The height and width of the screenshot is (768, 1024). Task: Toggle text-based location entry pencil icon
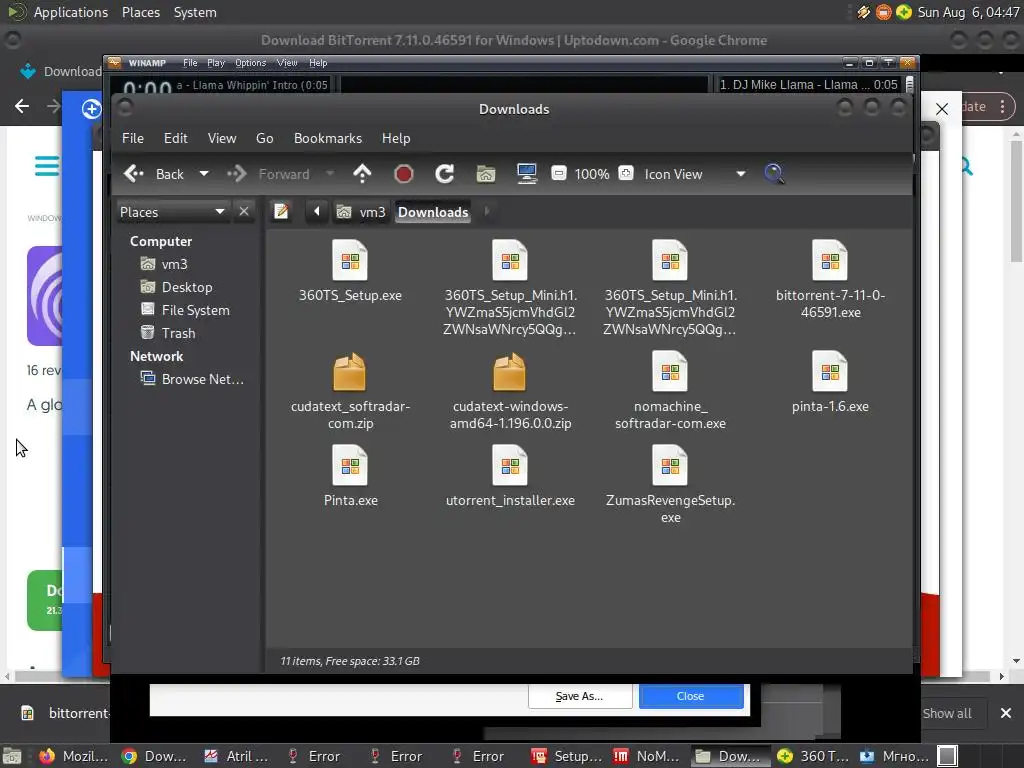281,212
